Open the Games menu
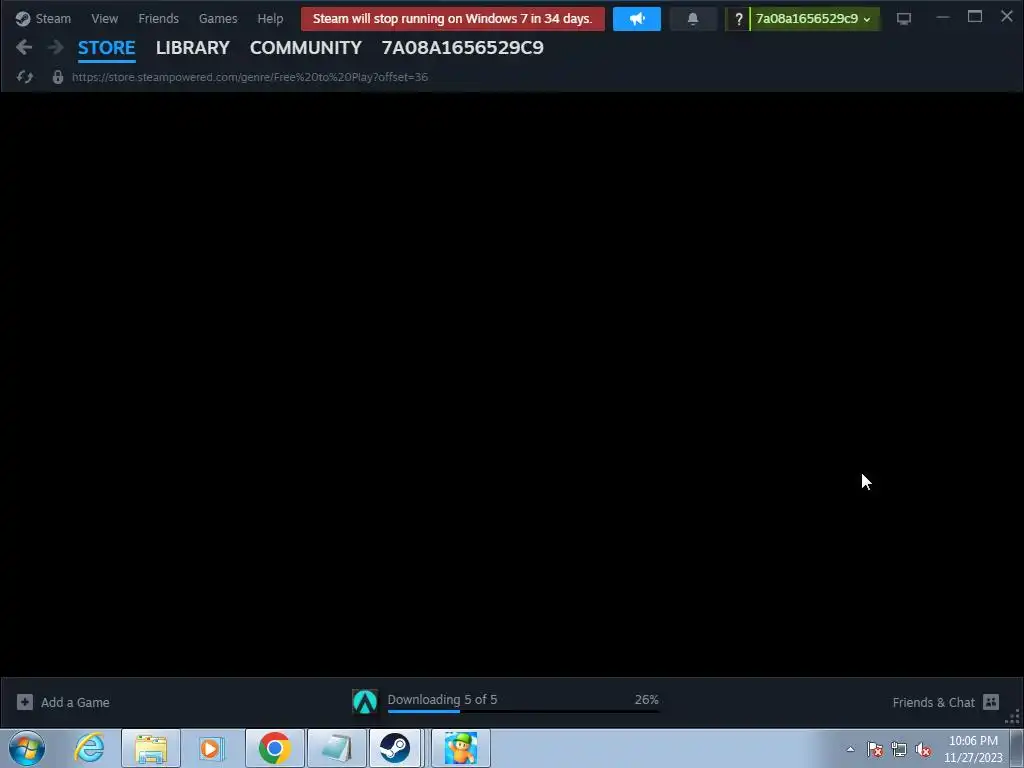 click(x=218, y=18)
